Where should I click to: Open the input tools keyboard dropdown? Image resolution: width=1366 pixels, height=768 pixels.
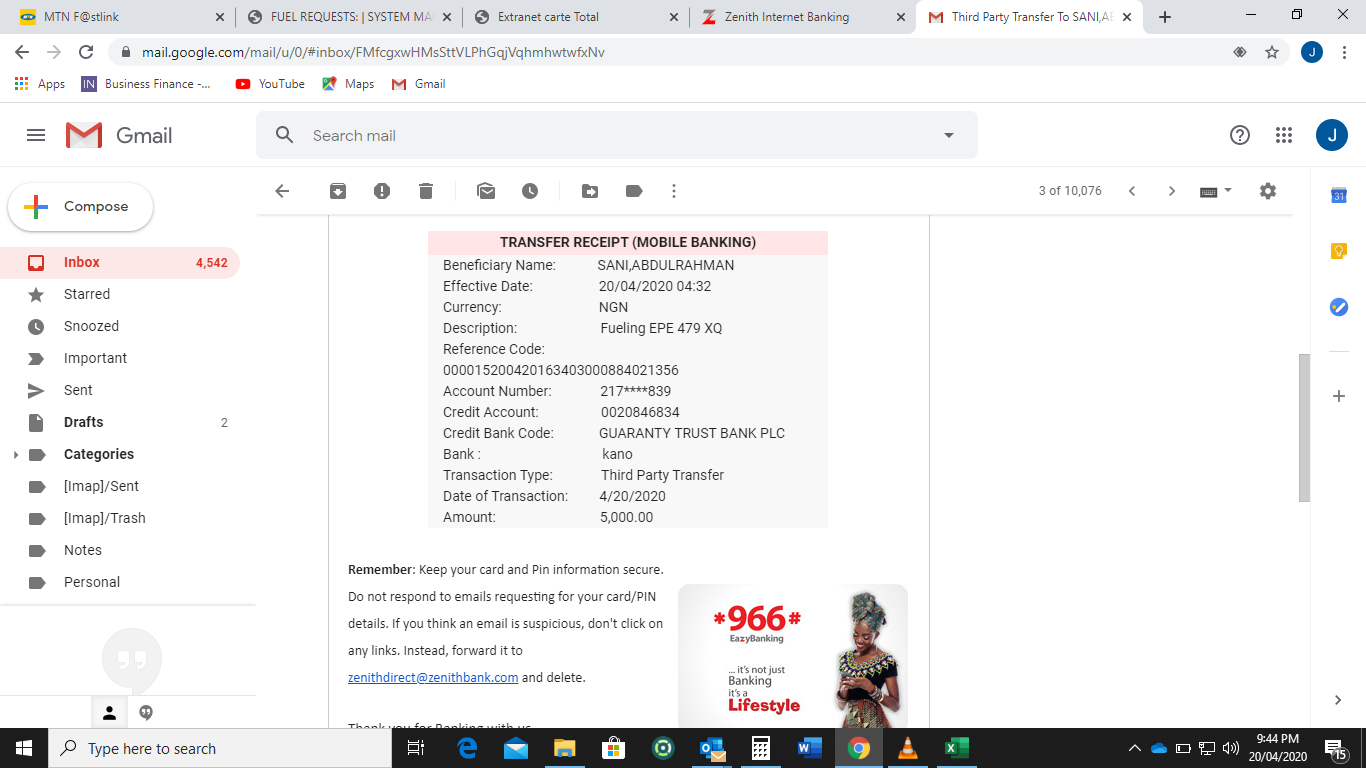click(1216, 191)
